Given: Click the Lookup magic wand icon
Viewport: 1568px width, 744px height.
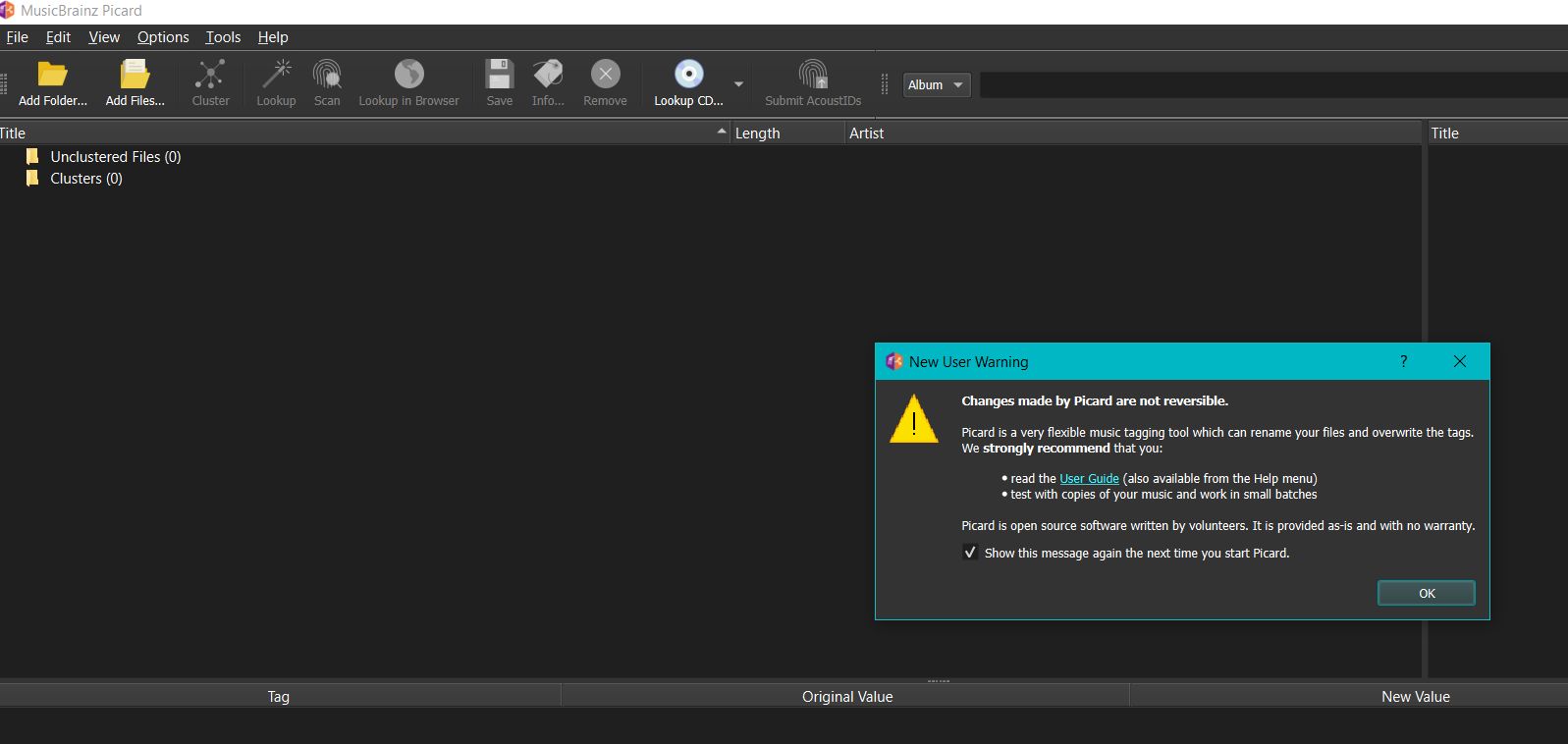Looking at the screenshot, I should [x=276, y=75].
